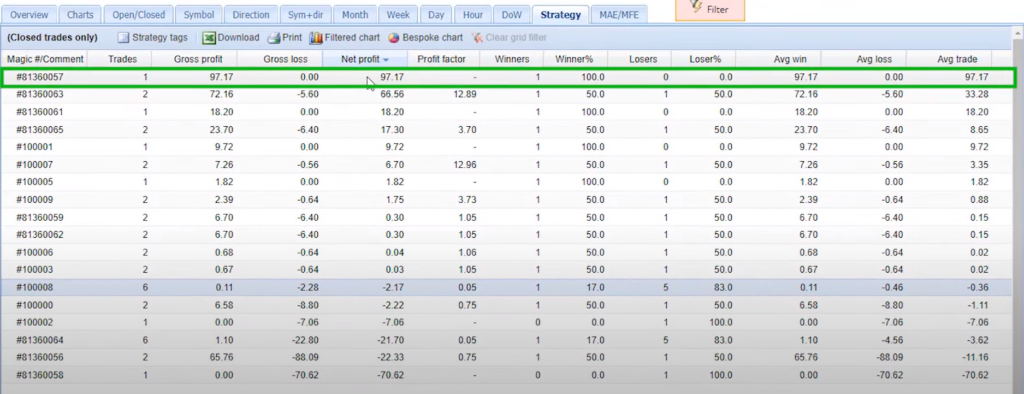Screen dimensions: 1024x394
Task: Select row #81360063
Action: click(507, 94)
